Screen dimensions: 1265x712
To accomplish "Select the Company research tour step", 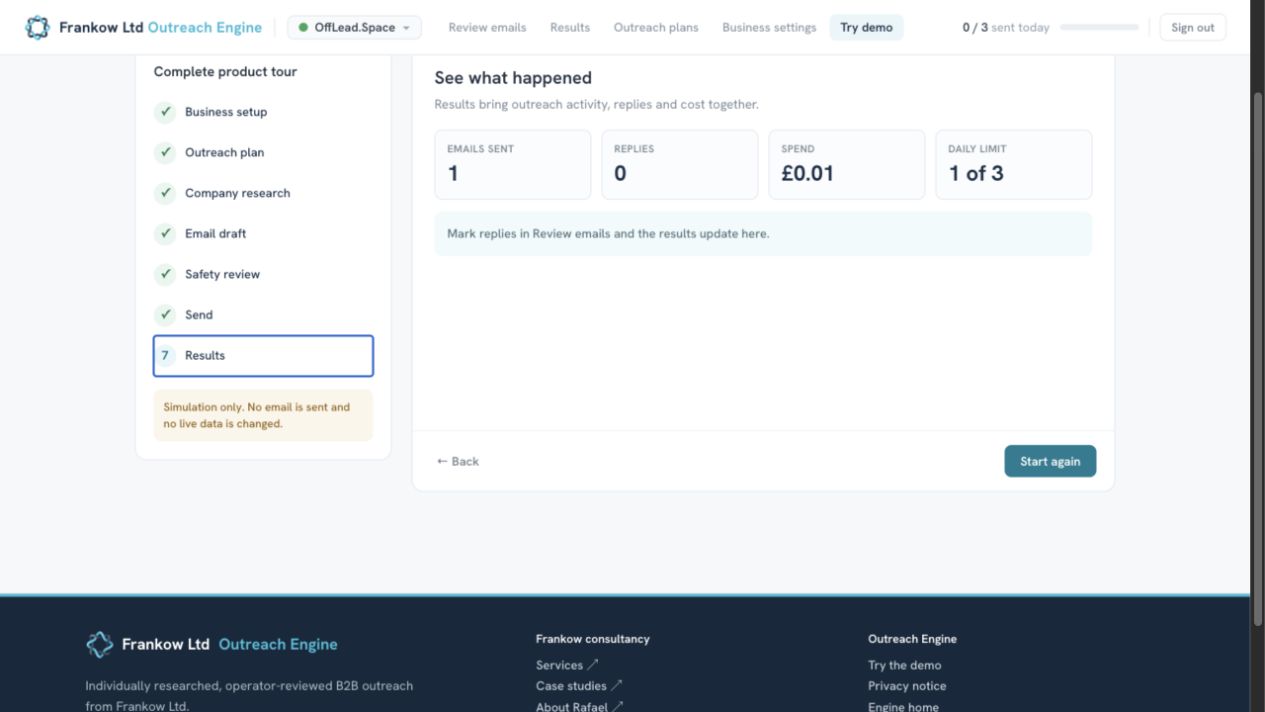I will tap(263, 193).
